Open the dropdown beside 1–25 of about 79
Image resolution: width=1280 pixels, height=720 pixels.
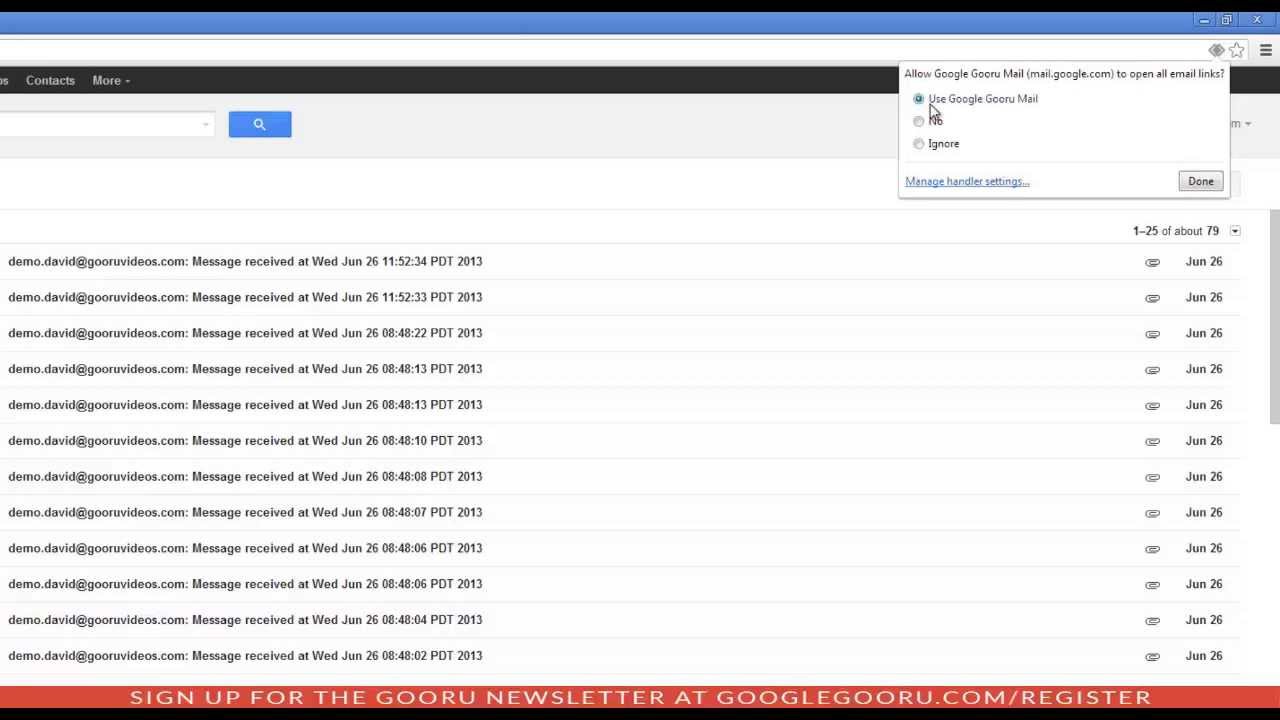tap(1235, 231)
